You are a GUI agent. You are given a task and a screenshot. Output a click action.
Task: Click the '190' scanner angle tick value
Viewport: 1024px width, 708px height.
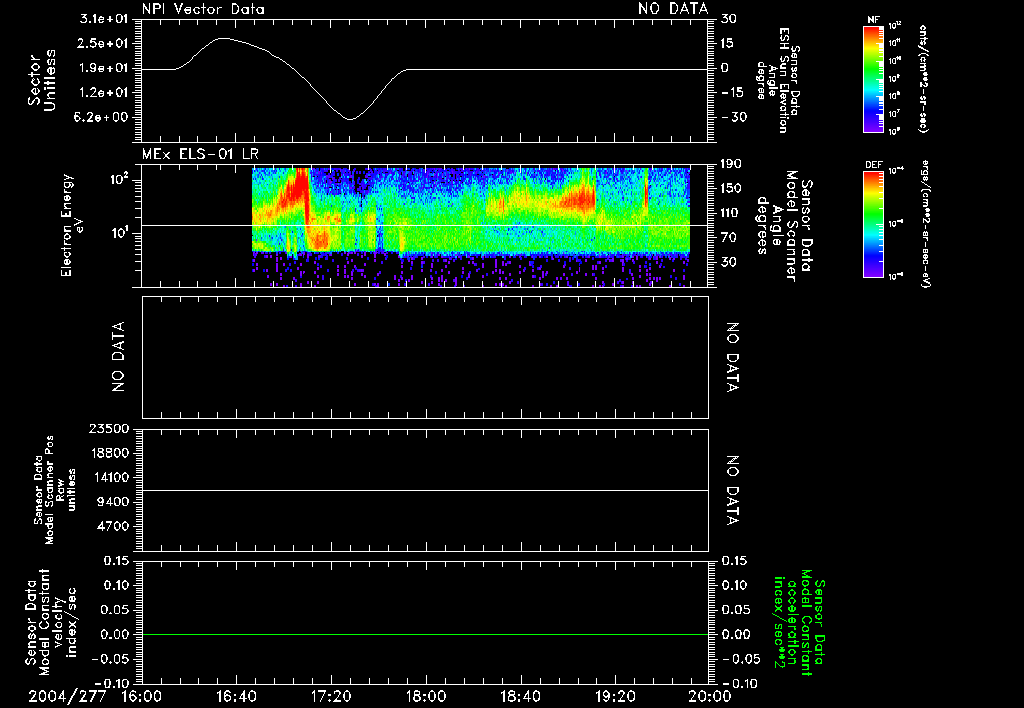click(732, 164)
